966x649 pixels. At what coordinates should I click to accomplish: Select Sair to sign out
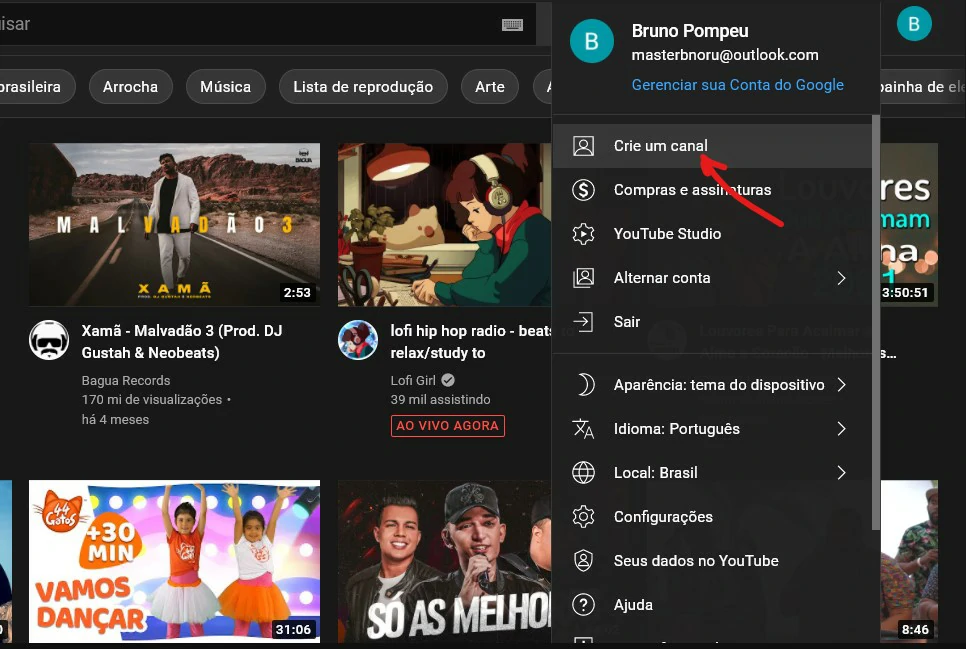point(712,322)
